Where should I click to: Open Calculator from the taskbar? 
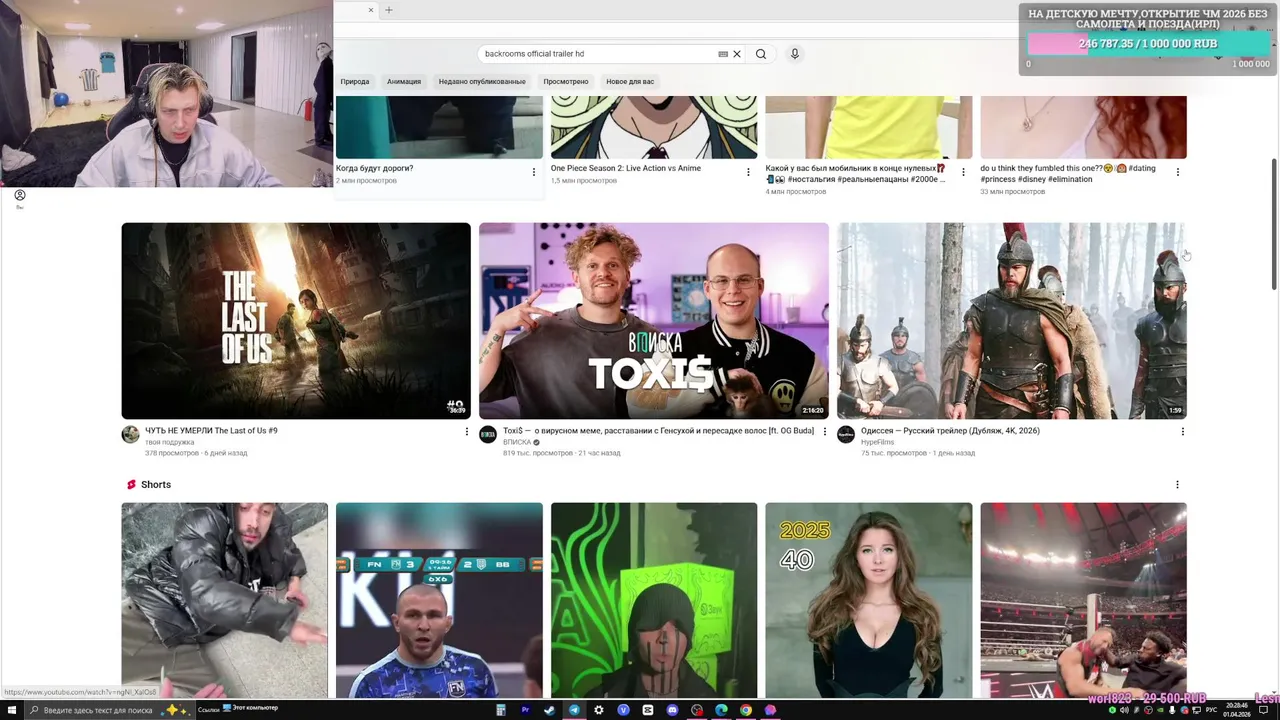[x=501, y=710]
